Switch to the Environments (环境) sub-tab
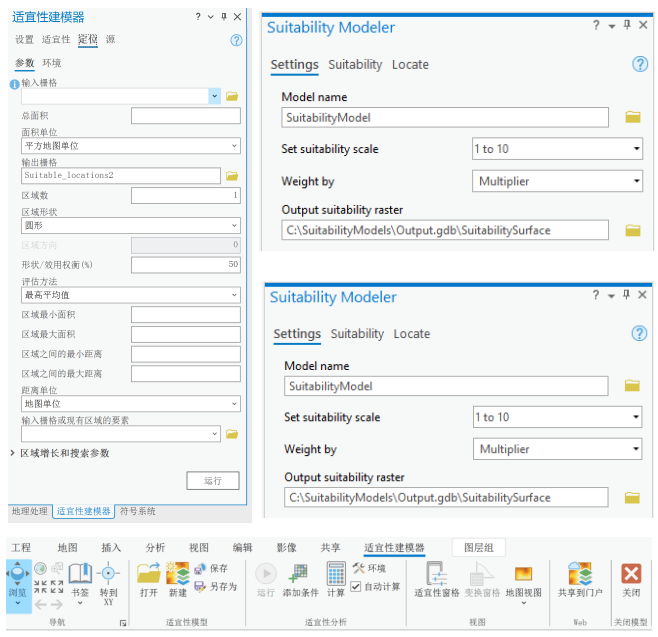Screen dimensions: 658x637 (52, 63)
